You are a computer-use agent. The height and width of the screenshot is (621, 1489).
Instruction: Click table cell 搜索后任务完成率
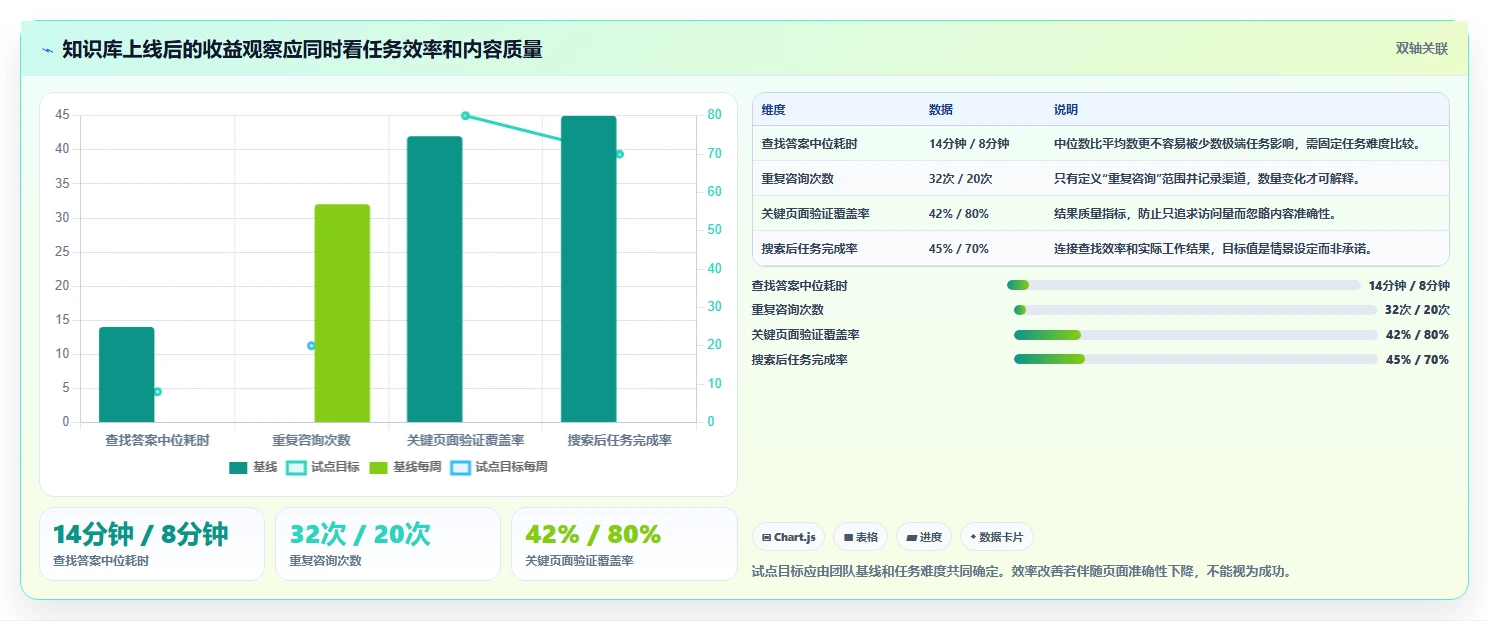(x=809, y=249)
